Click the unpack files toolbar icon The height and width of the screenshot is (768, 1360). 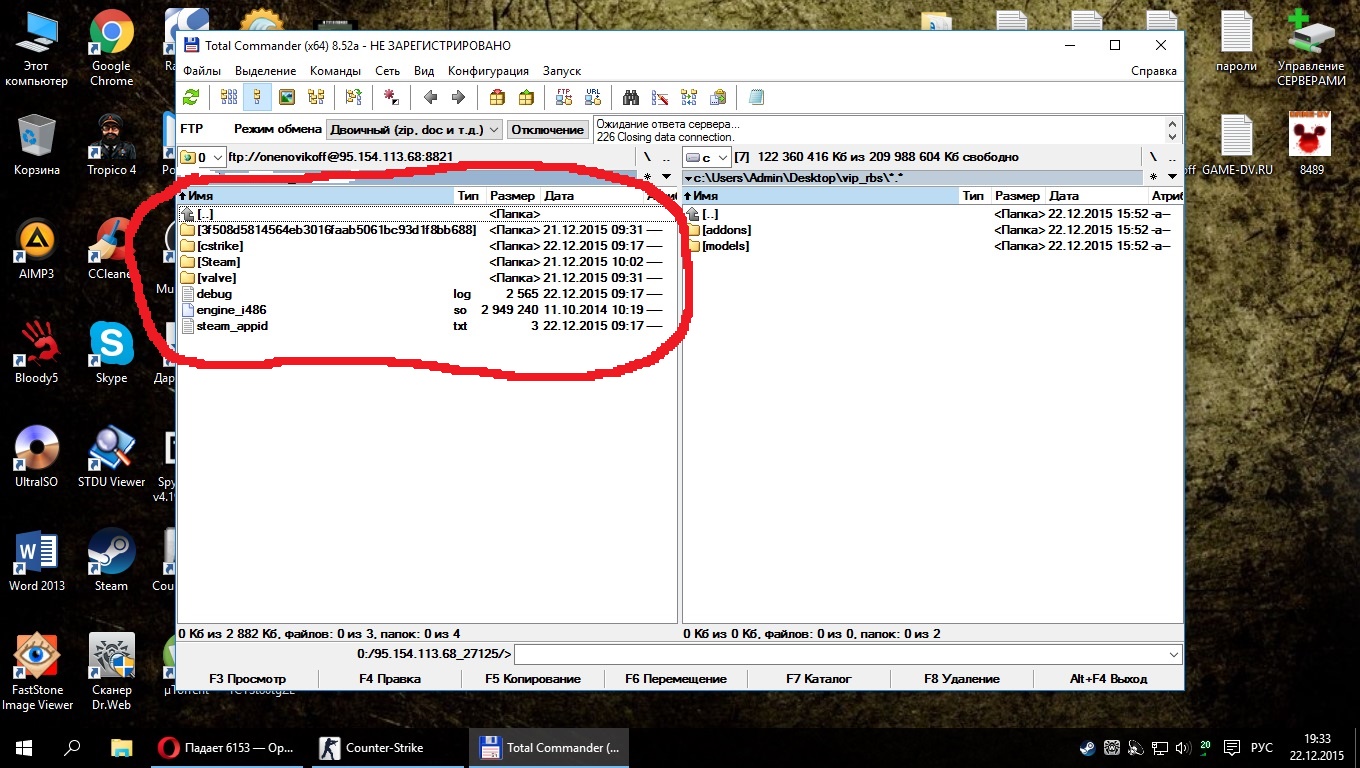[x=526, y=97]
